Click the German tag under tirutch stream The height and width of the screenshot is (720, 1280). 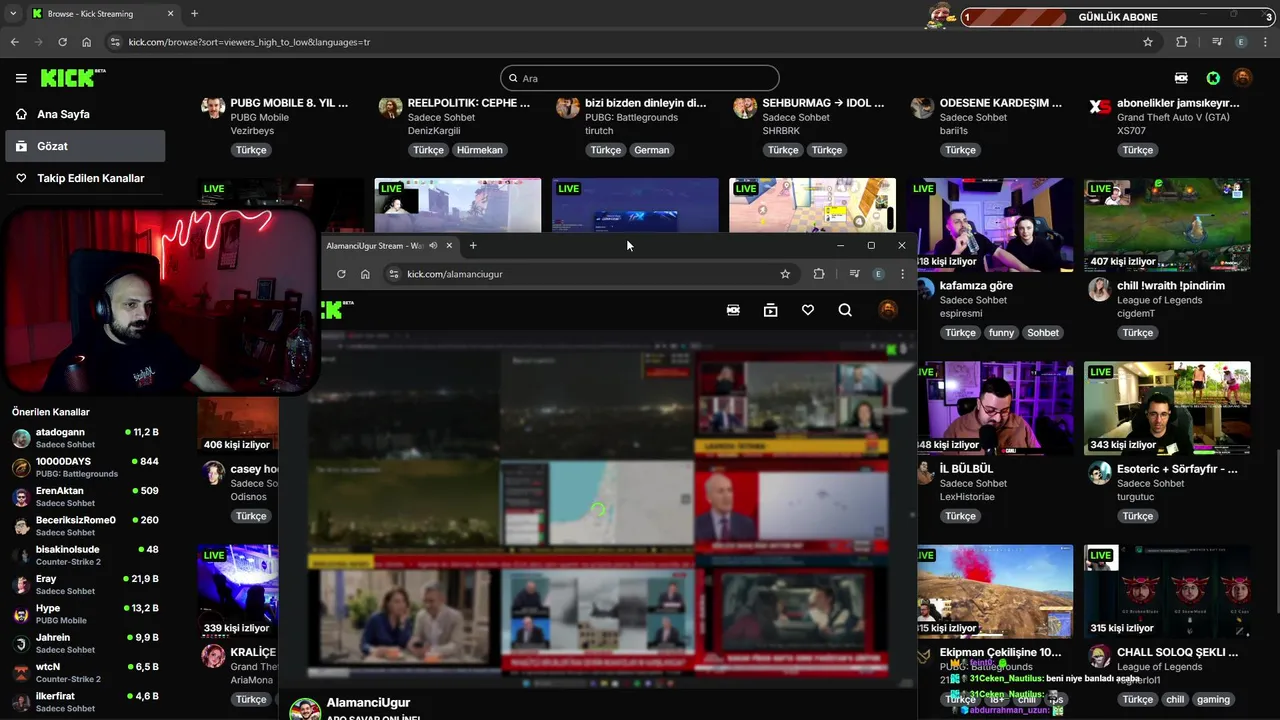[651, 150]
